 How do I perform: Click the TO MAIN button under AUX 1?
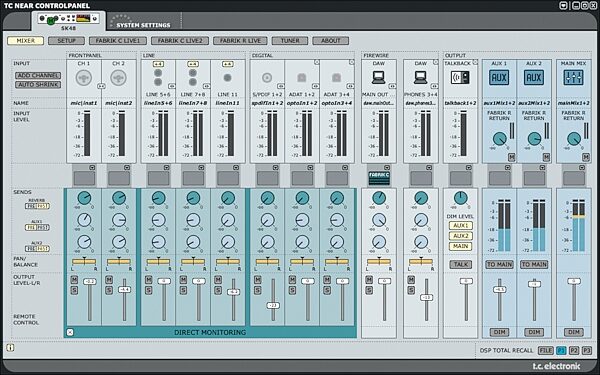pyautogui.click(x=499, y=264)
